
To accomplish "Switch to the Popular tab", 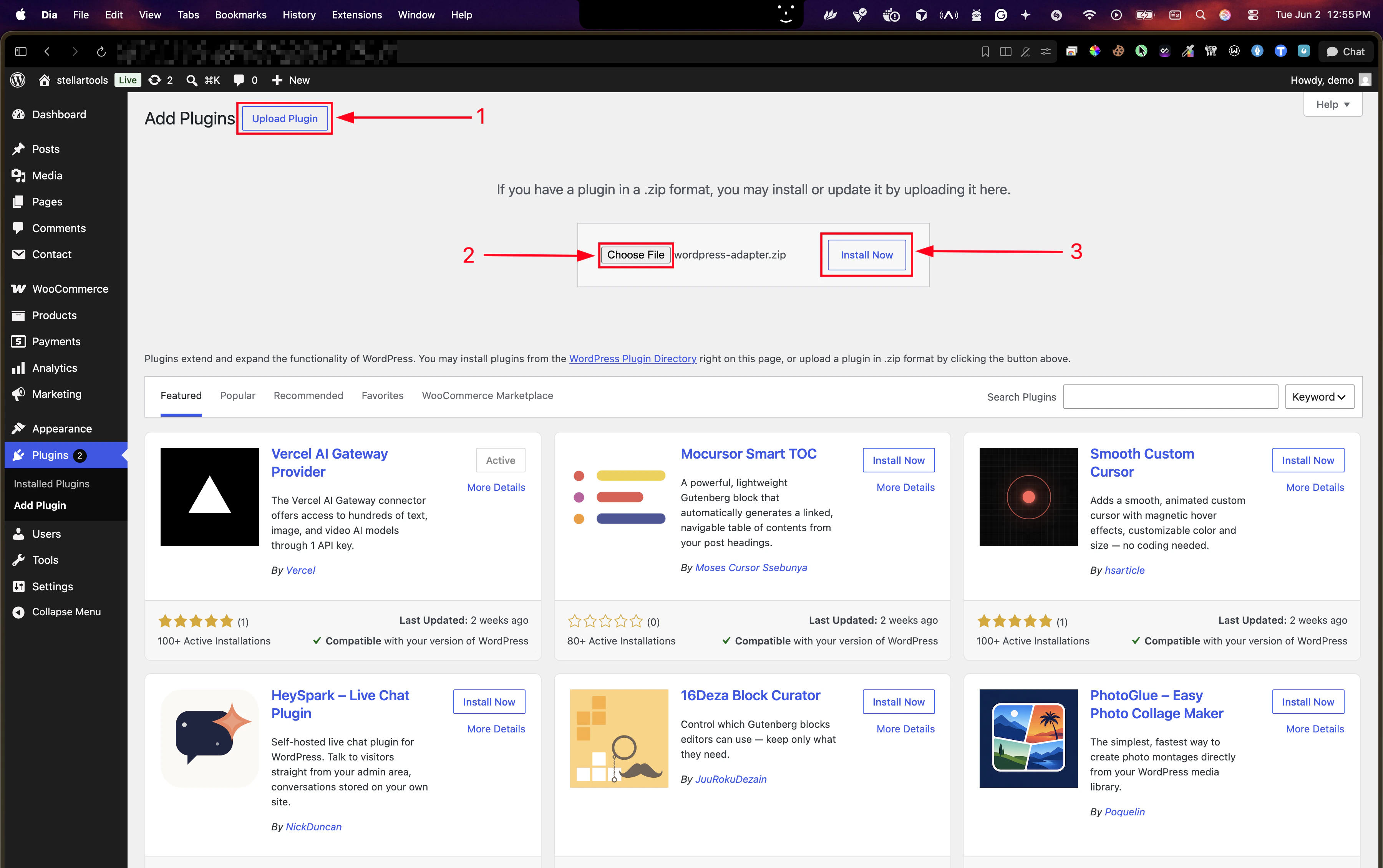I will (x=238, y=396).
